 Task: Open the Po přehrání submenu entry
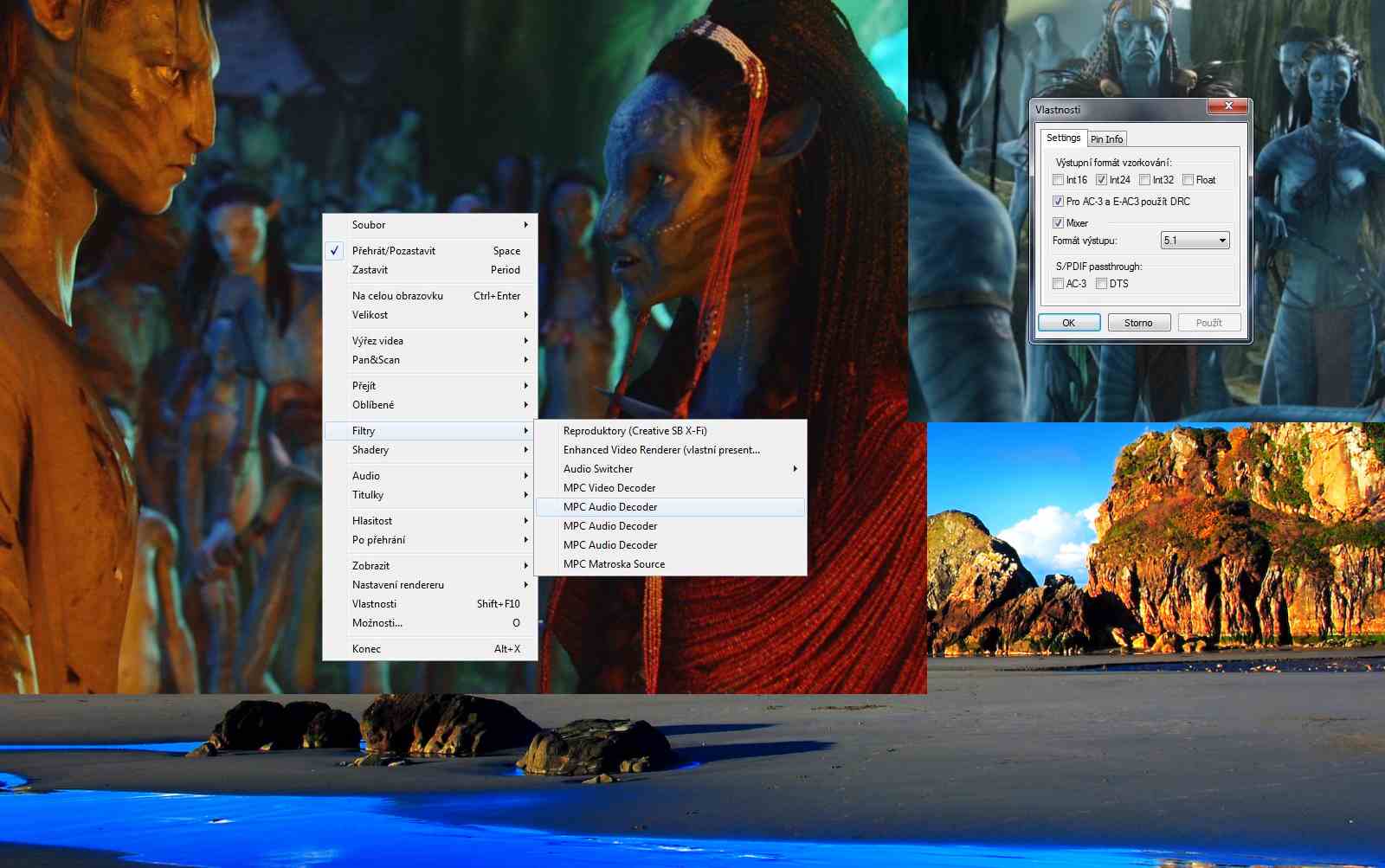(x=430, y=540)
